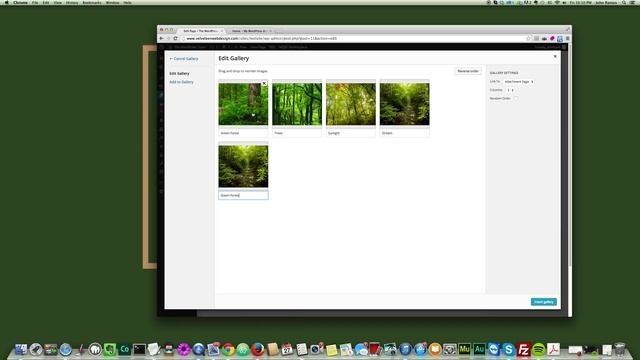Select Edit Gallery in the sidebar
Viewport: 640px width, 360px height.
[179, 73]
